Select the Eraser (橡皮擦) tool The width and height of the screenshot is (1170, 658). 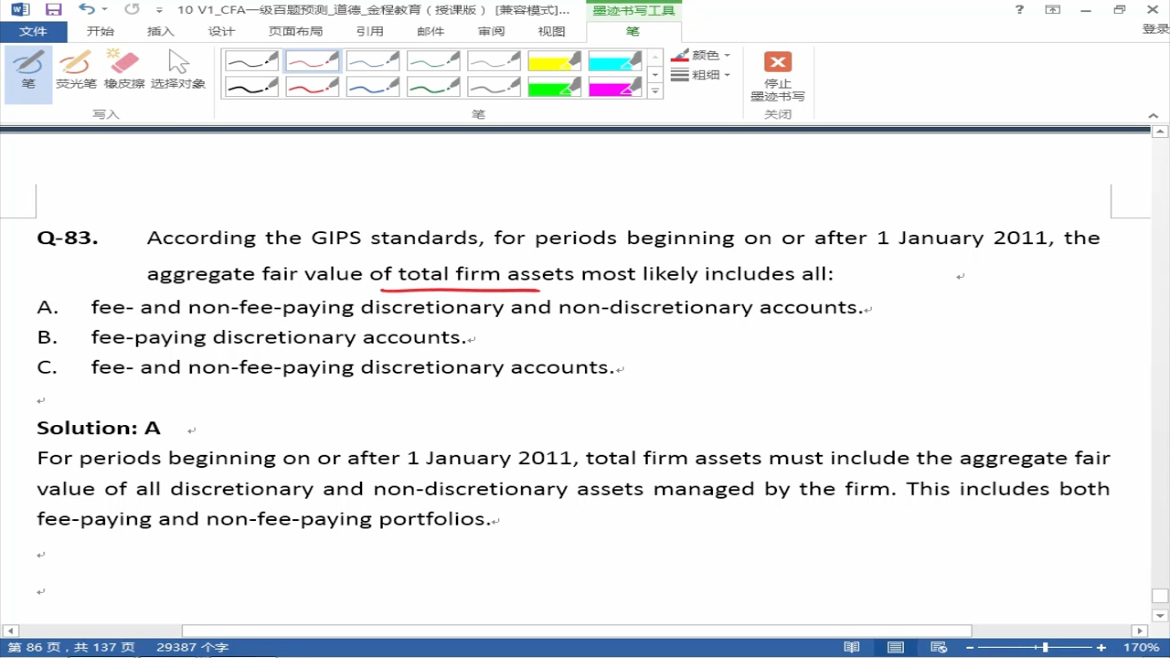click(124, 71)
